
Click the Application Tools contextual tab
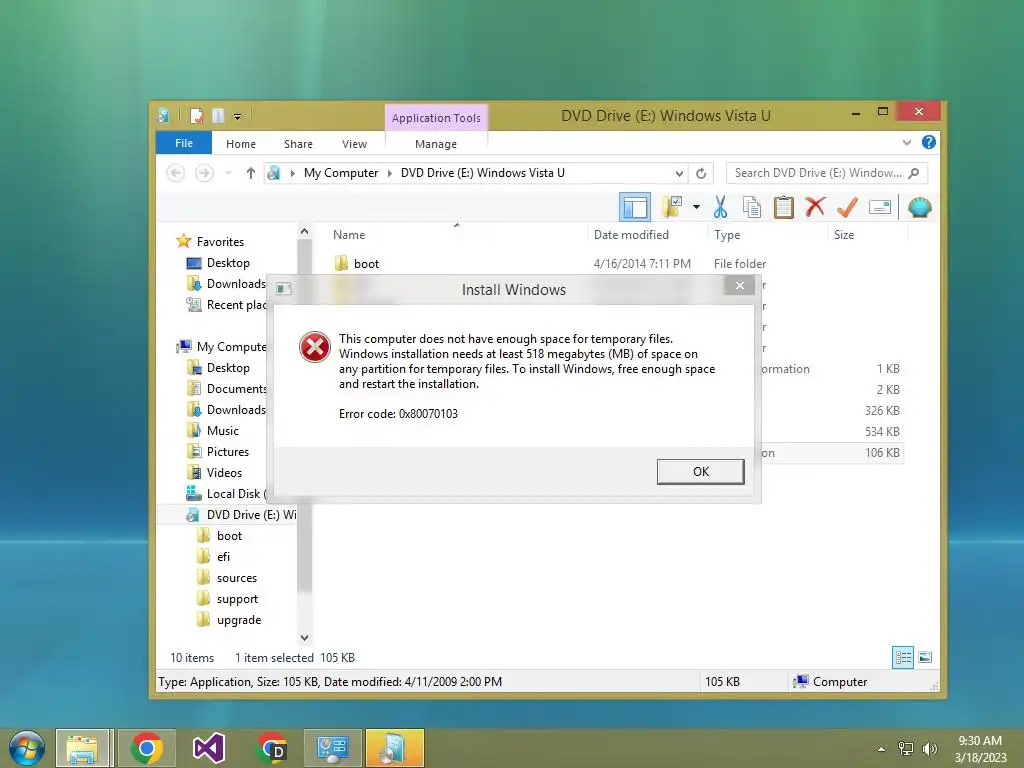(436, 118)
